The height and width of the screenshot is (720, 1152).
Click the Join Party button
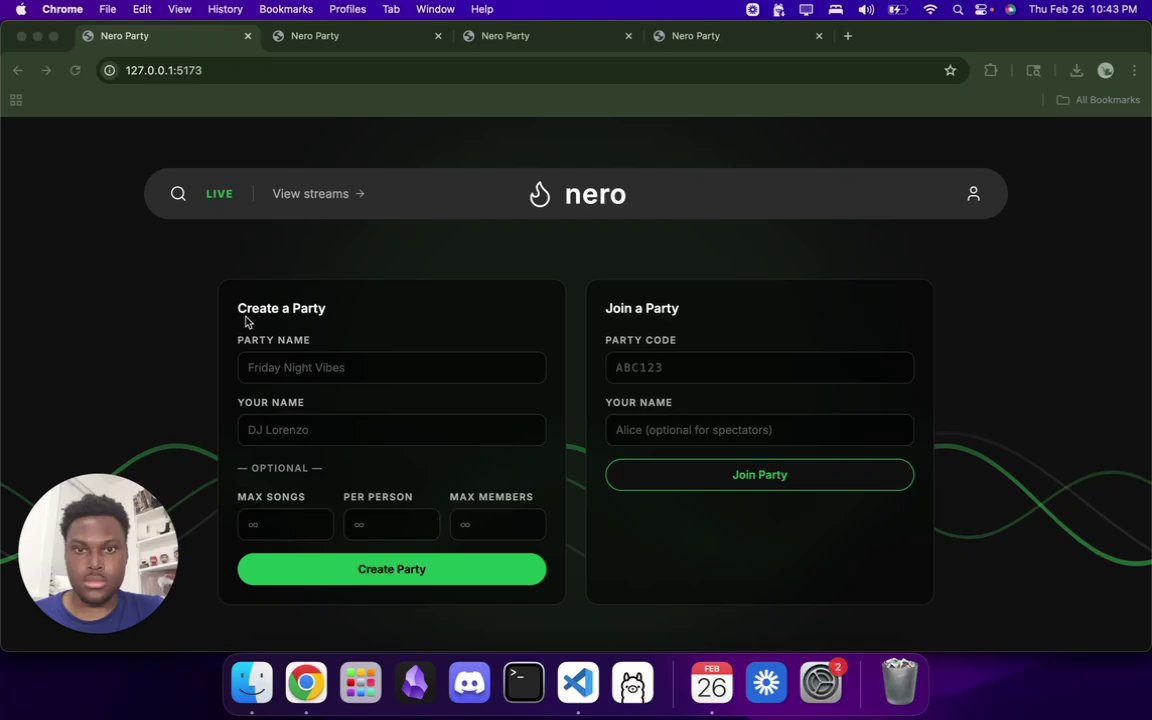[x=760, y=475]
